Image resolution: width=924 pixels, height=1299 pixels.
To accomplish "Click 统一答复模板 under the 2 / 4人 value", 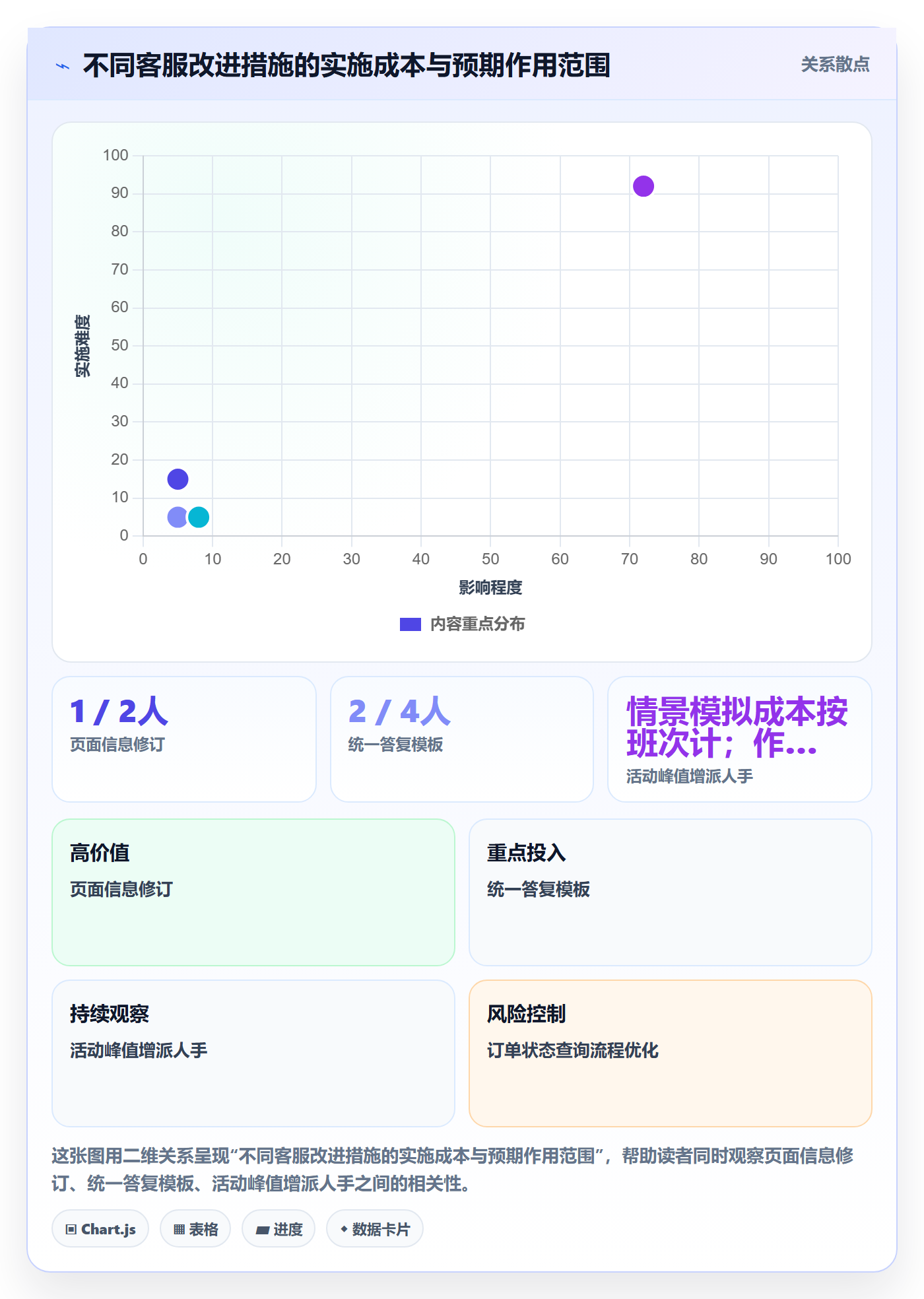I will 395,745.
